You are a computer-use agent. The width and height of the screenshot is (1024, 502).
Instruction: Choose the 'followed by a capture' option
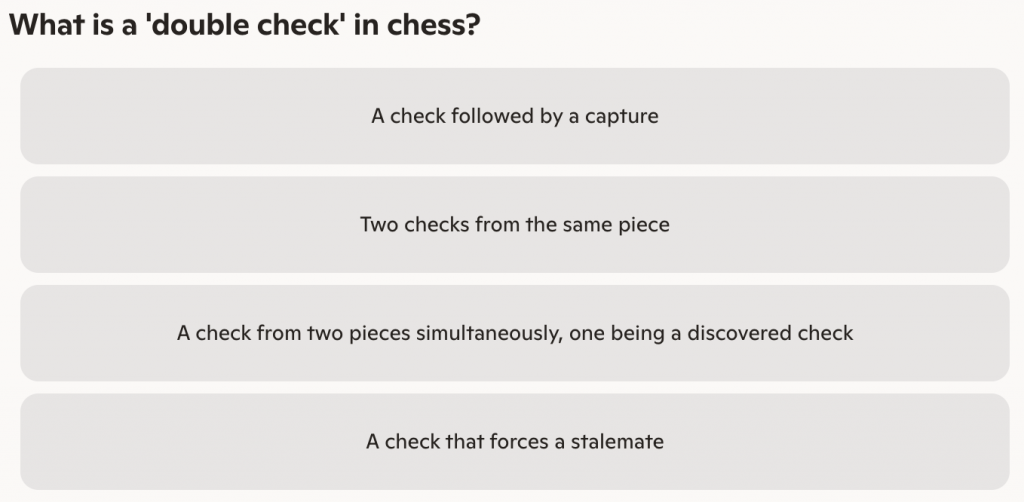(514, 116)
